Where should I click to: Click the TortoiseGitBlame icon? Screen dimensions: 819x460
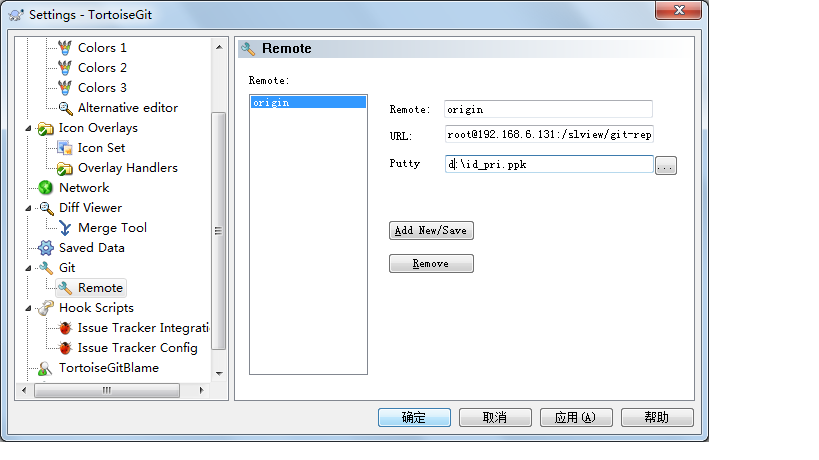point(45,369)
